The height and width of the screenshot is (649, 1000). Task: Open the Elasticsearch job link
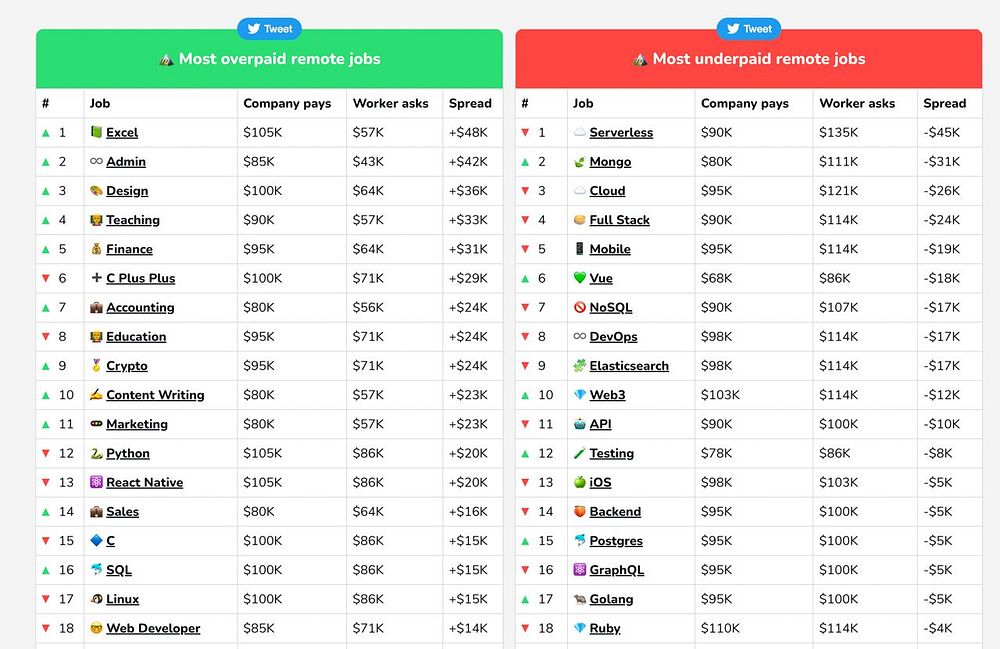pyautogui.click(x=629, y=366)
